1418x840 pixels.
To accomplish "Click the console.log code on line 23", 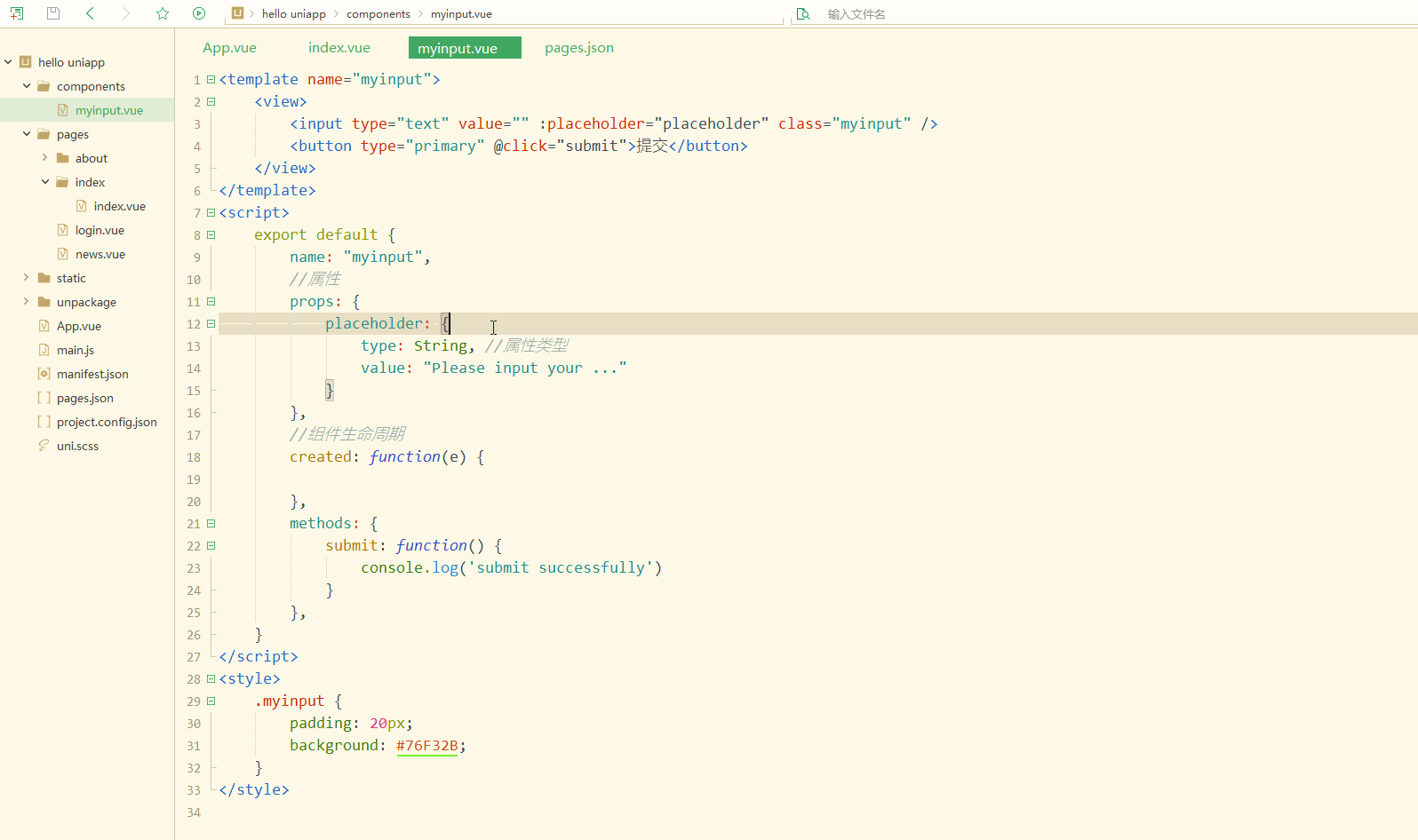I will (512, 567).
